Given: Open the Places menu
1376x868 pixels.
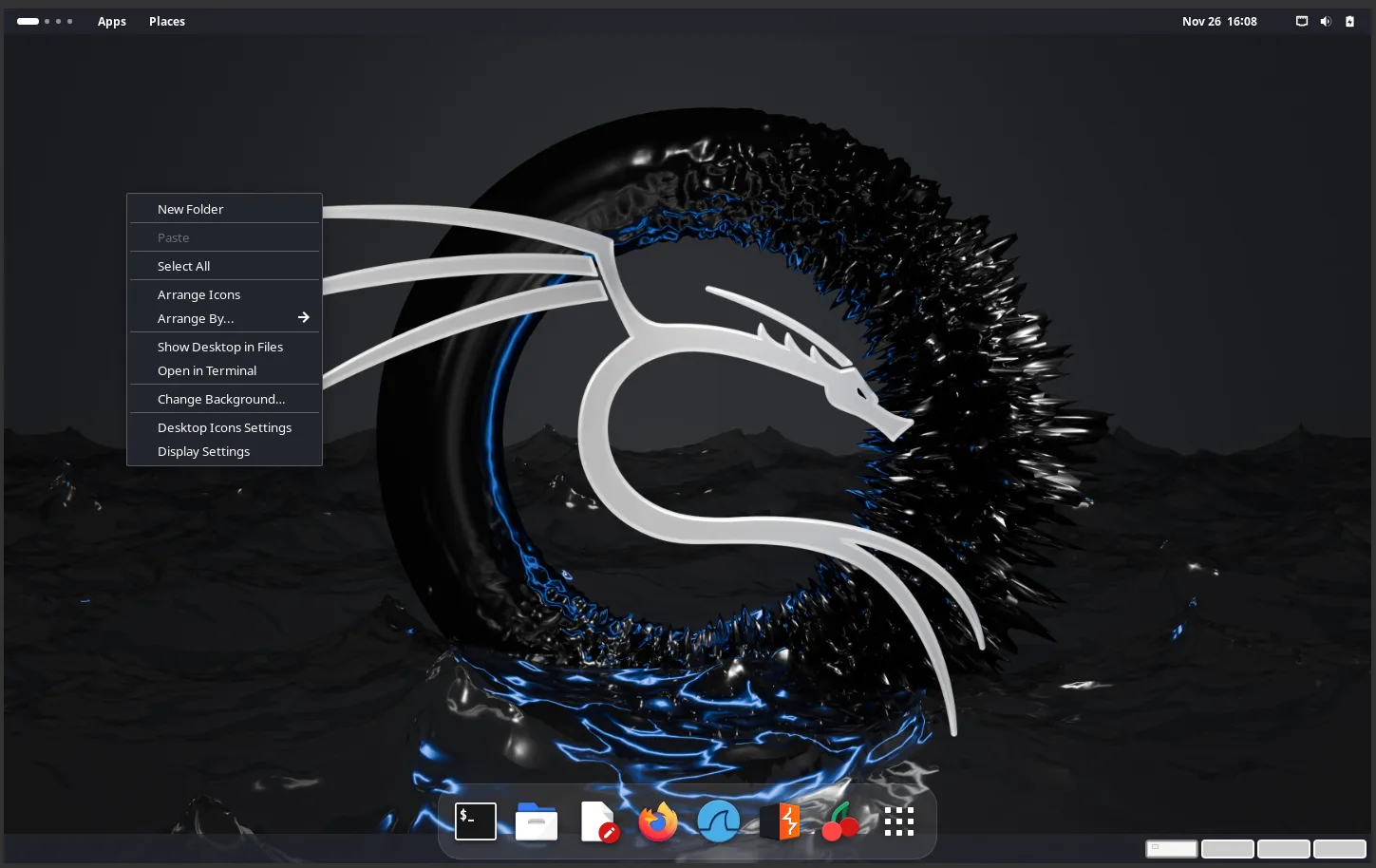Looking at the screenshot, I should 167,21.
